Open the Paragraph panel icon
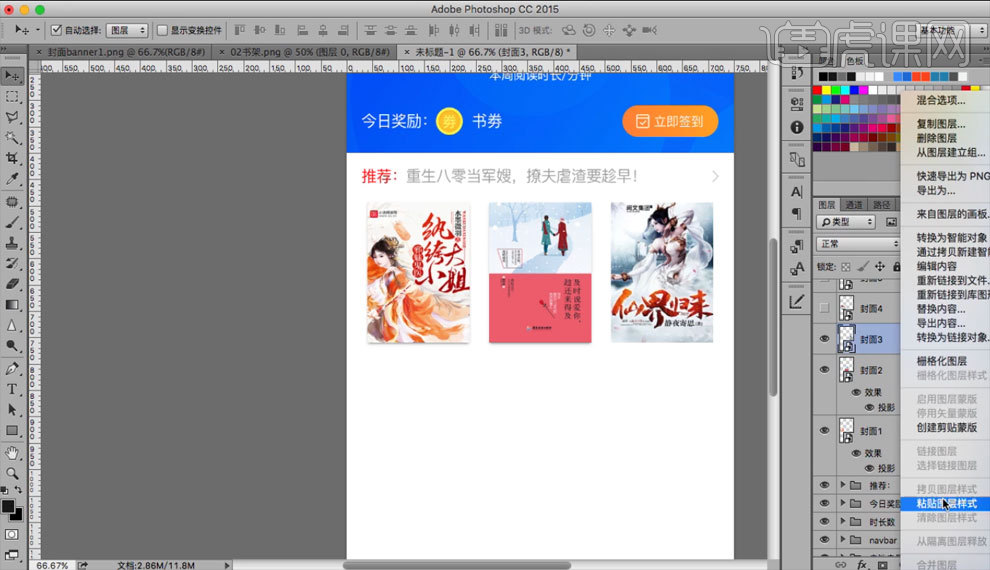Image resolution: width=990 pixels, height=570 pixels. pyautogui.click(x=797, y=213)
